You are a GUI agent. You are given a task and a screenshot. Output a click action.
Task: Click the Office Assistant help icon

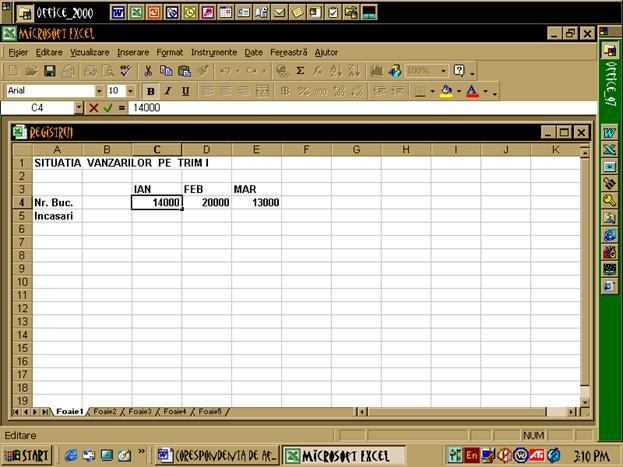[459, 71]
